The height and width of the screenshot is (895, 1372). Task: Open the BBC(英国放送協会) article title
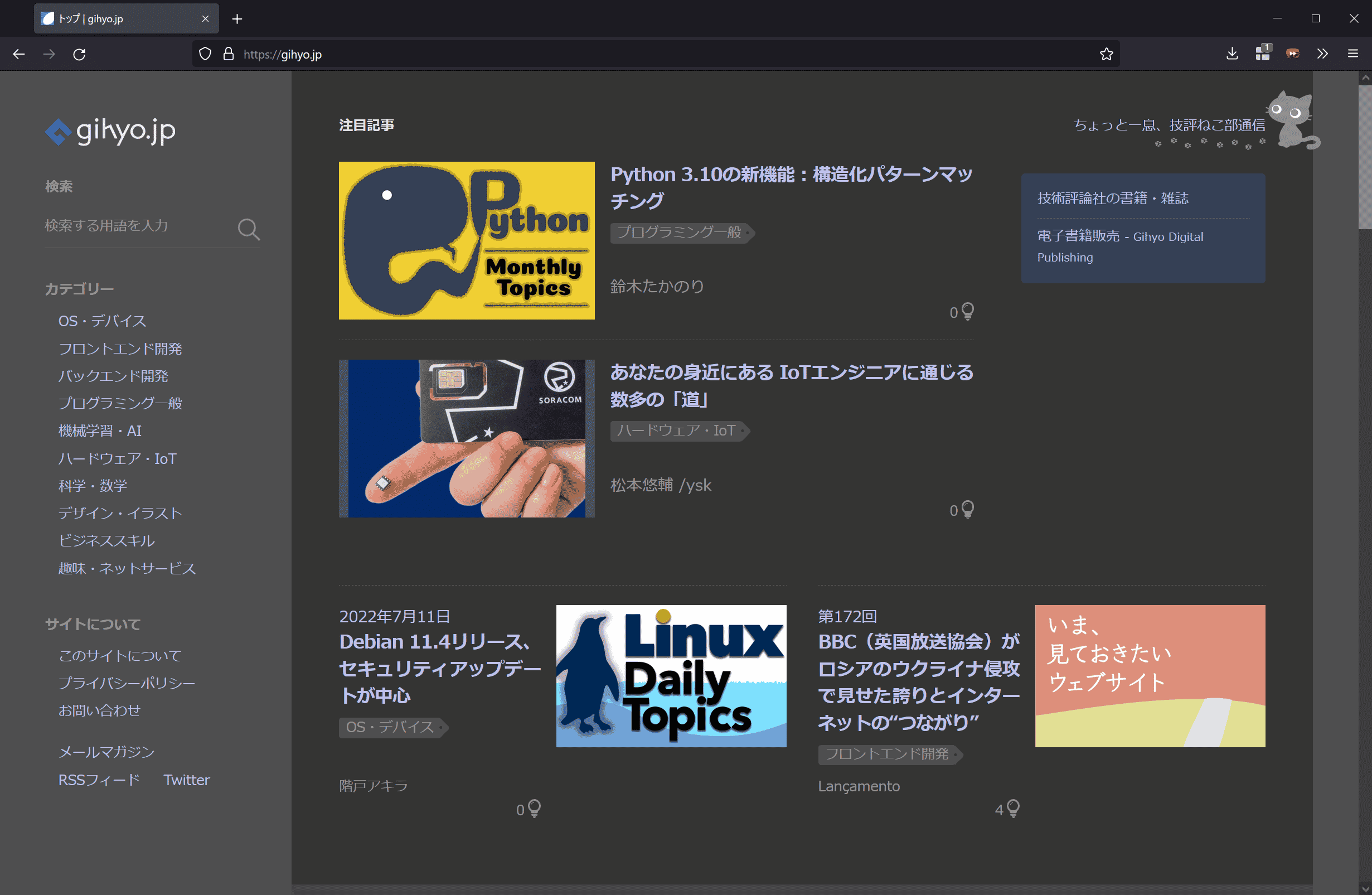tap(919, 681)
